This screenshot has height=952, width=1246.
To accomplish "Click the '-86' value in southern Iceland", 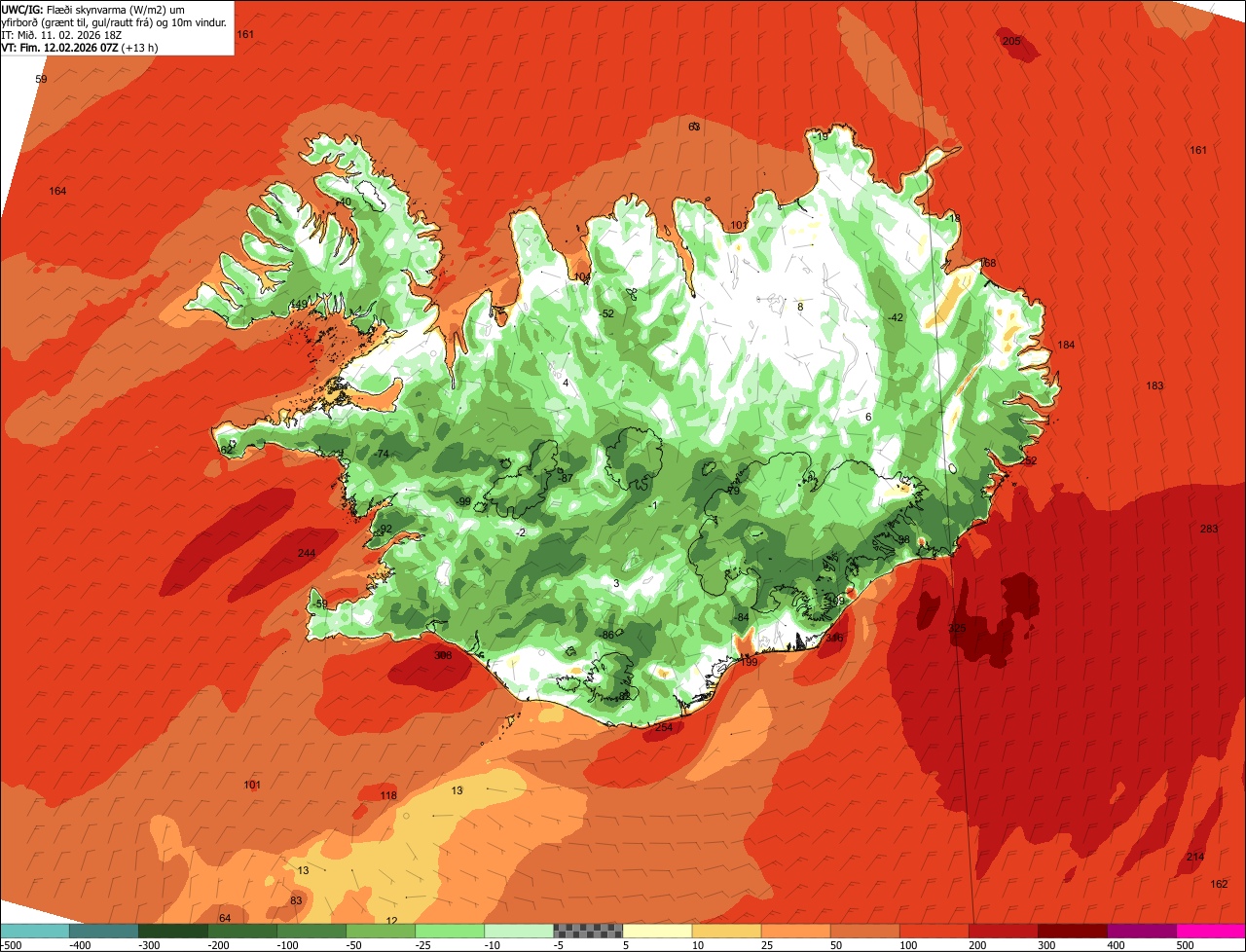I will point(606,635).
